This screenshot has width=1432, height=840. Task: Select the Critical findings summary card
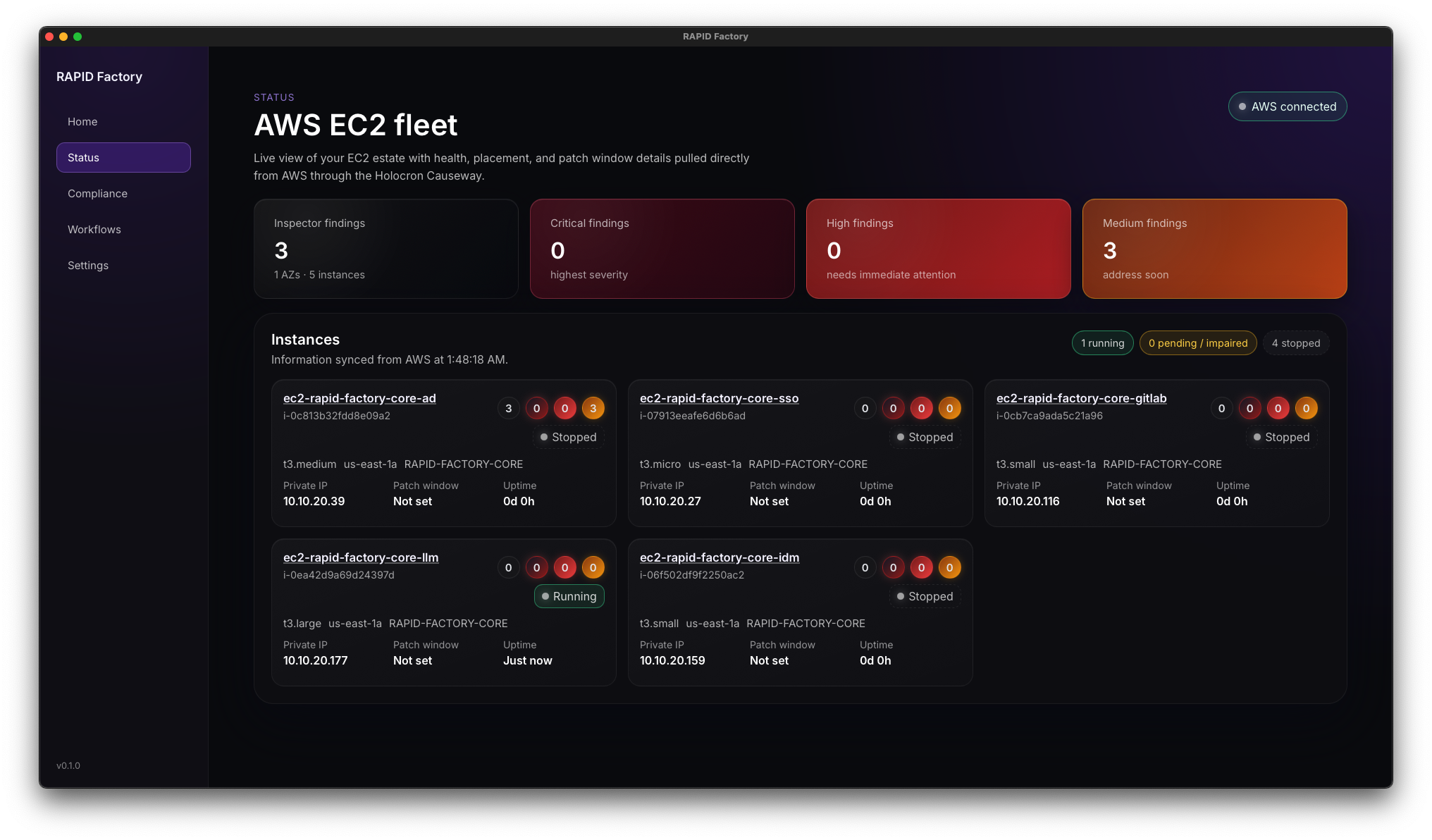click(661, 249)
